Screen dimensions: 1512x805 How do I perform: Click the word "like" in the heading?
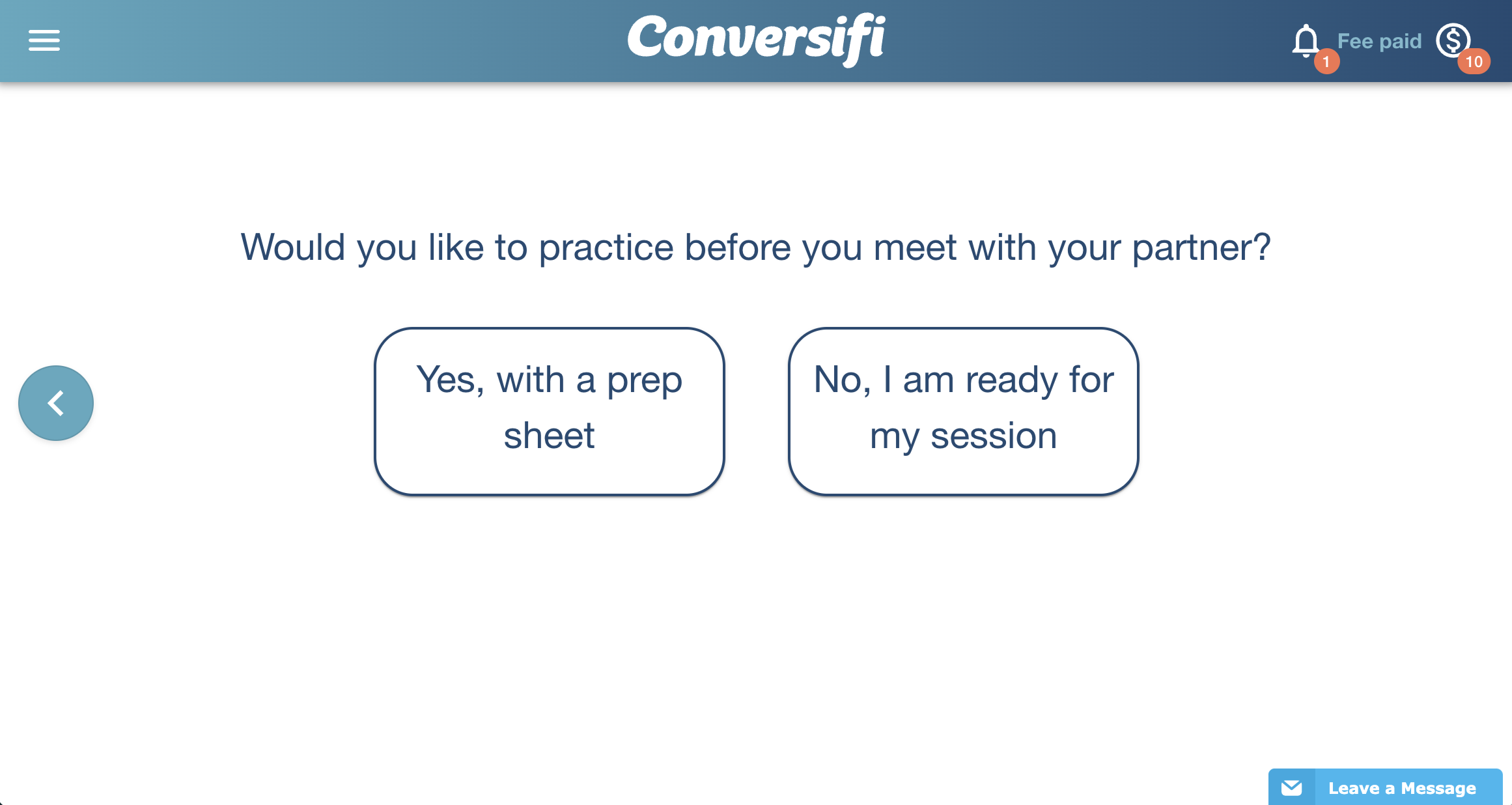pyautogui.click(x=455, y=247)
